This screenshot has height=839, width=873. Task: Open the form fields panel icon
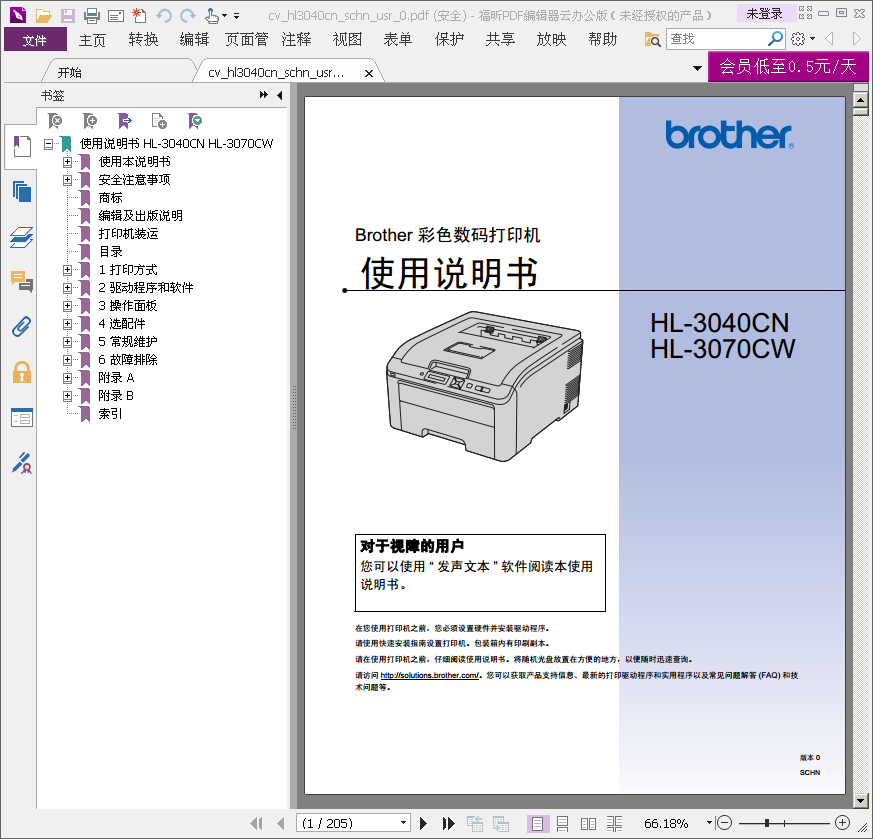pyautogui.click(x=22, y=418)
